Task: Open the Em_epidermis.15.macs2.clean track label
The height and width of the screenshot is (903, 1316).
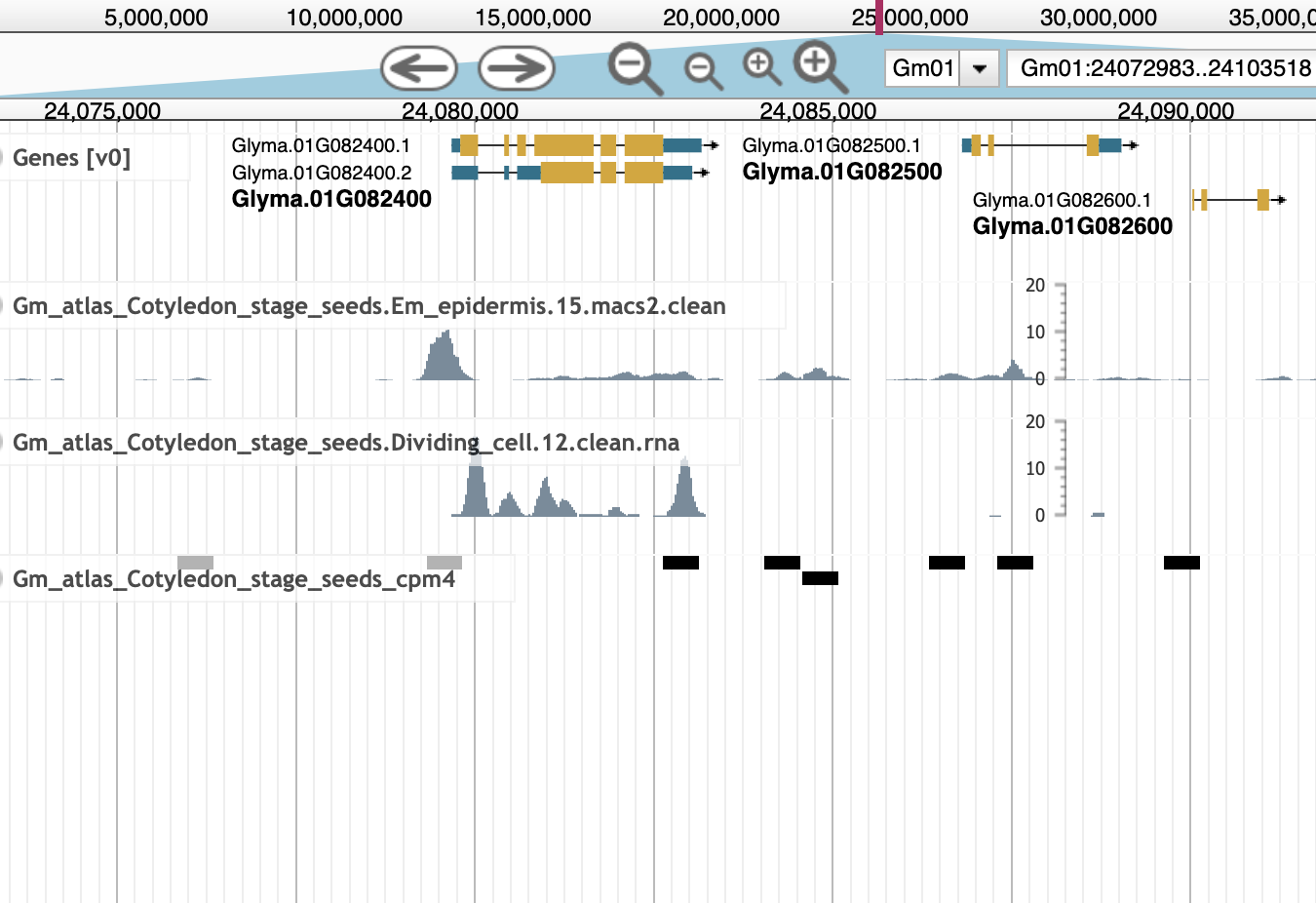Action: (x=369, y=306)
